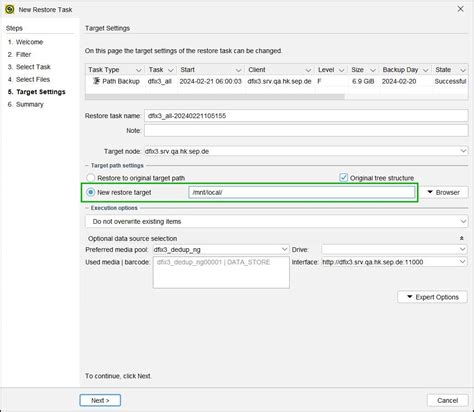Toggle the Original tree structure checkbox

pos(343,178)
